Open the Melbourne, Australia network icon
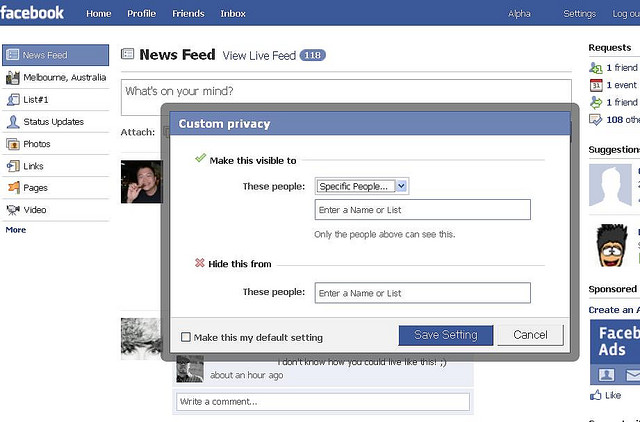 pyautogui.click(x=13, y=78)
